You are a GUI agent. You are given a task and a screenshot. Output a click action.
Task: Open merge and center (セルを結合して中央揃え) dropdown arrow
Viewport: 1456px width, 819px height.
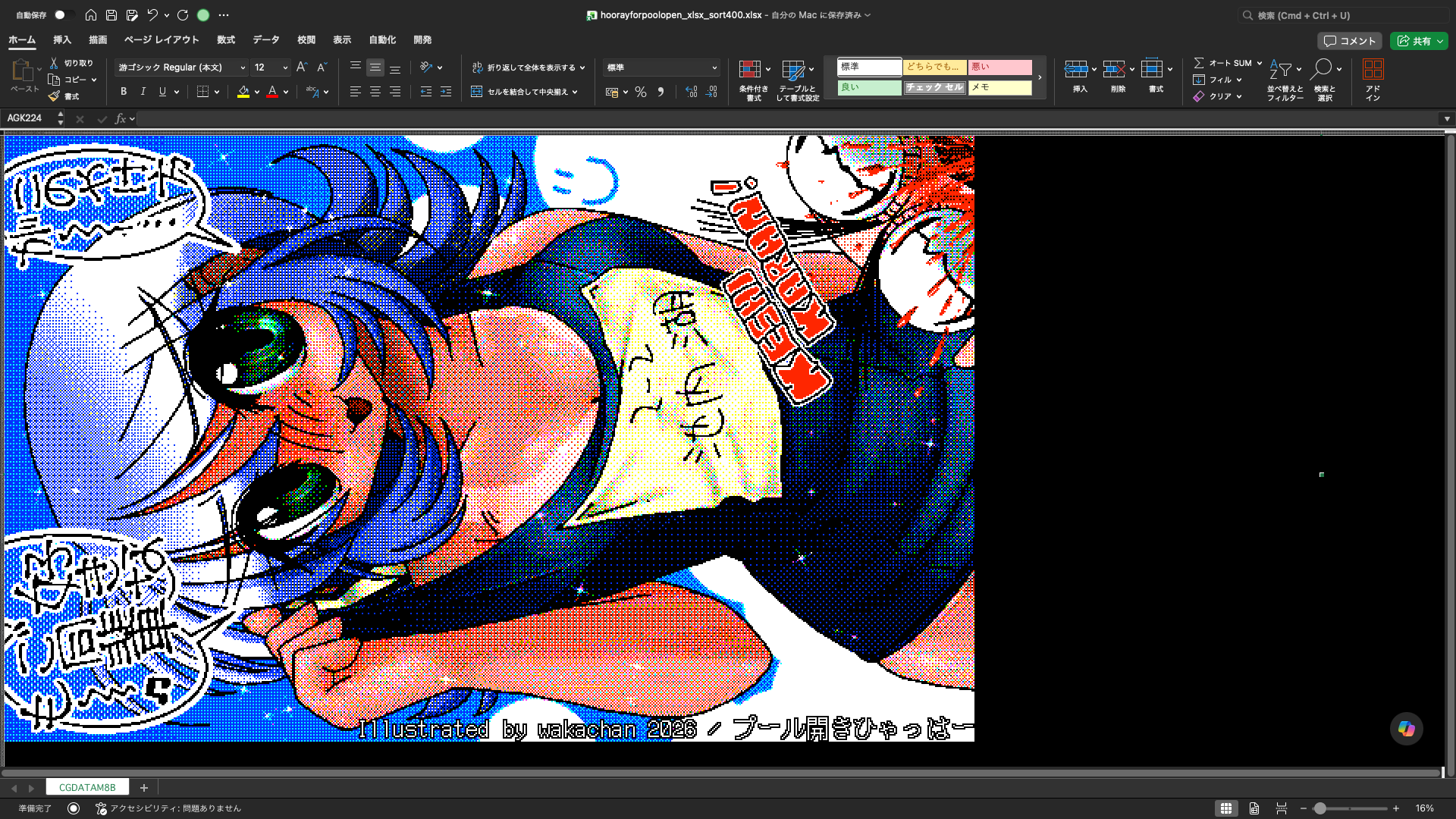coord(575,92)
